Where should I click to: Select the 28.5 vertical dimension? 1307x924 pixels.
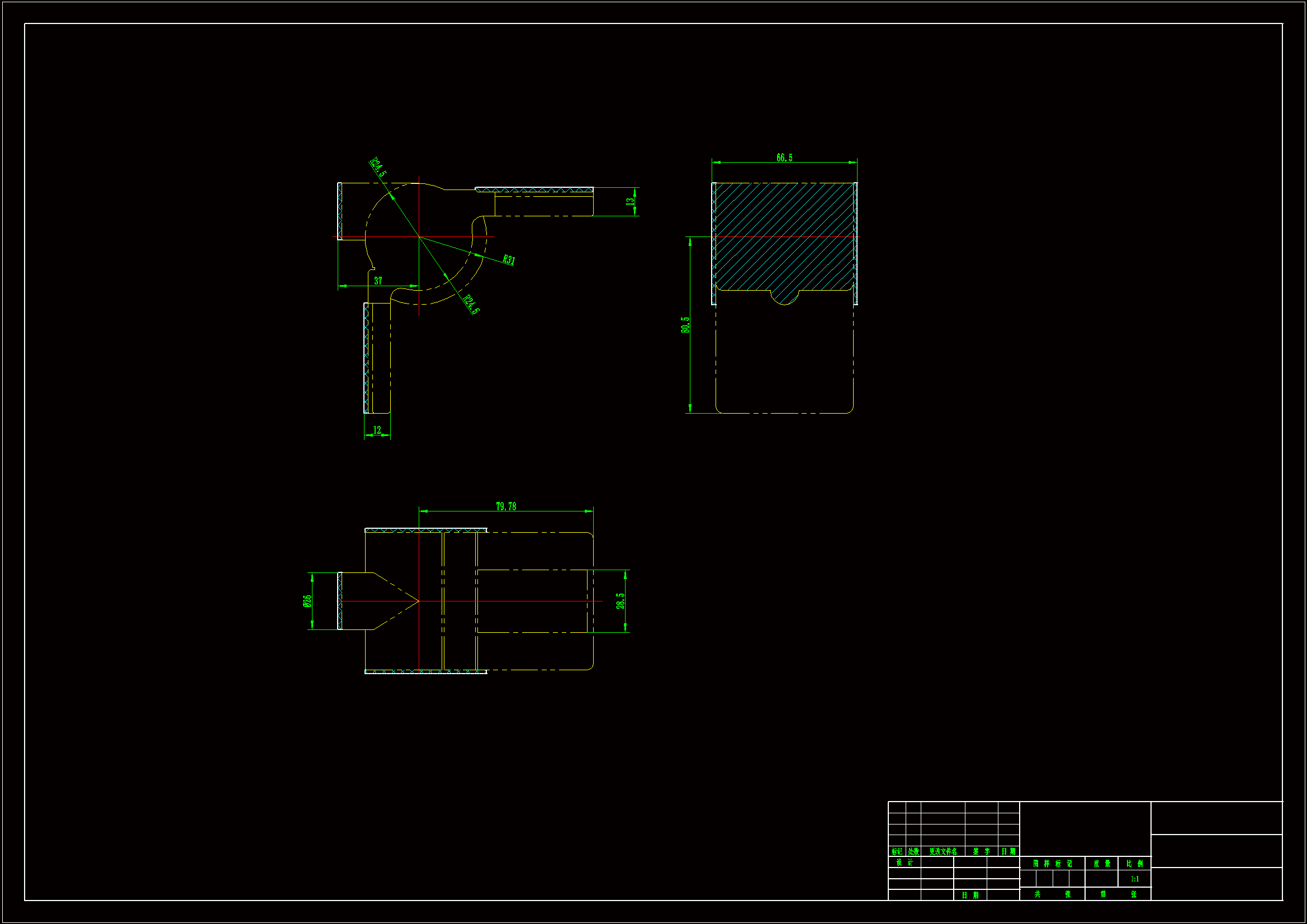(x=620, y=601)
